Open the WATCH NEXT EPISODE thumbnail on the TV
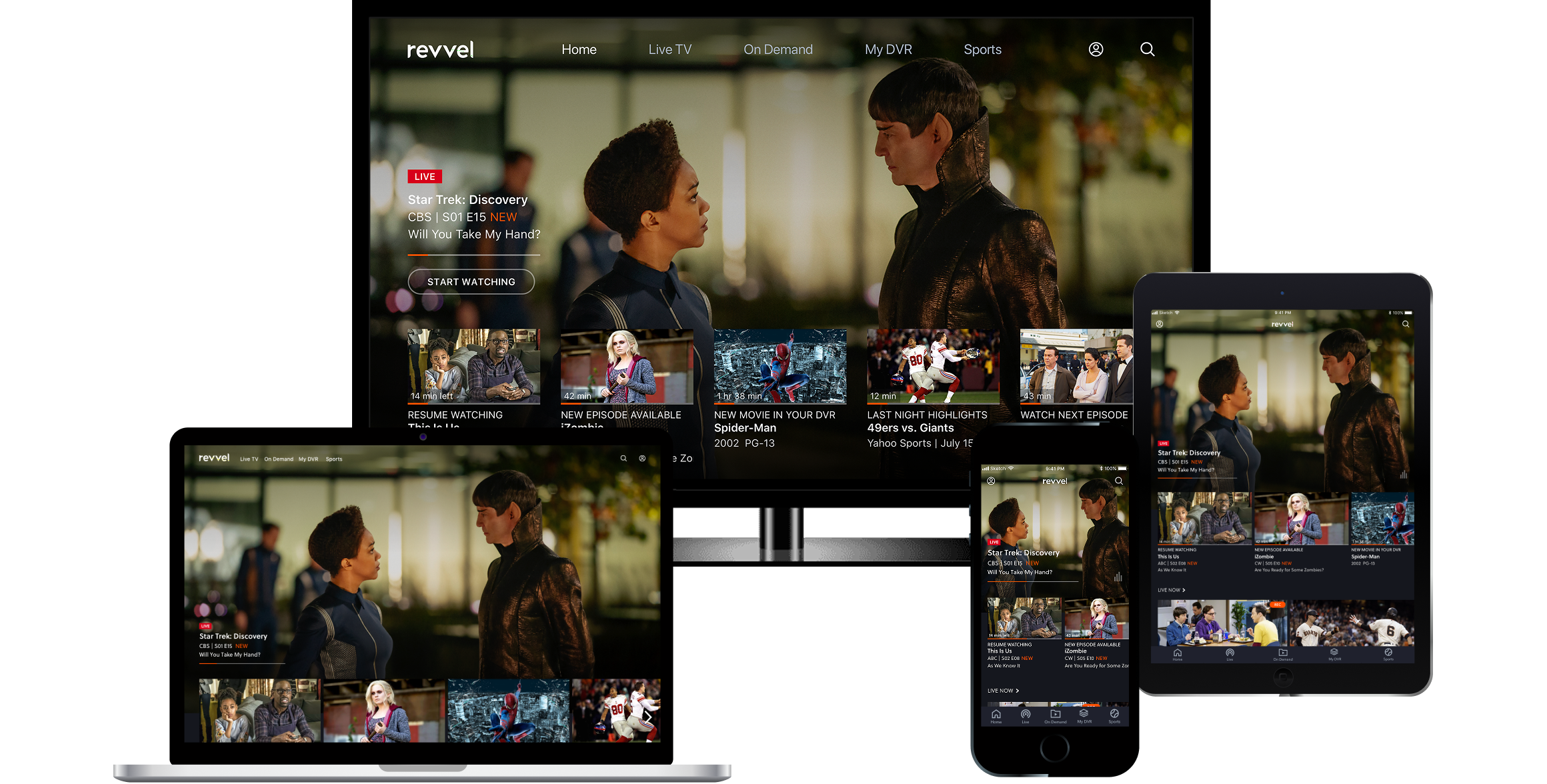The height and width of the screenshot is (784, 1547). coord(1076,366)
